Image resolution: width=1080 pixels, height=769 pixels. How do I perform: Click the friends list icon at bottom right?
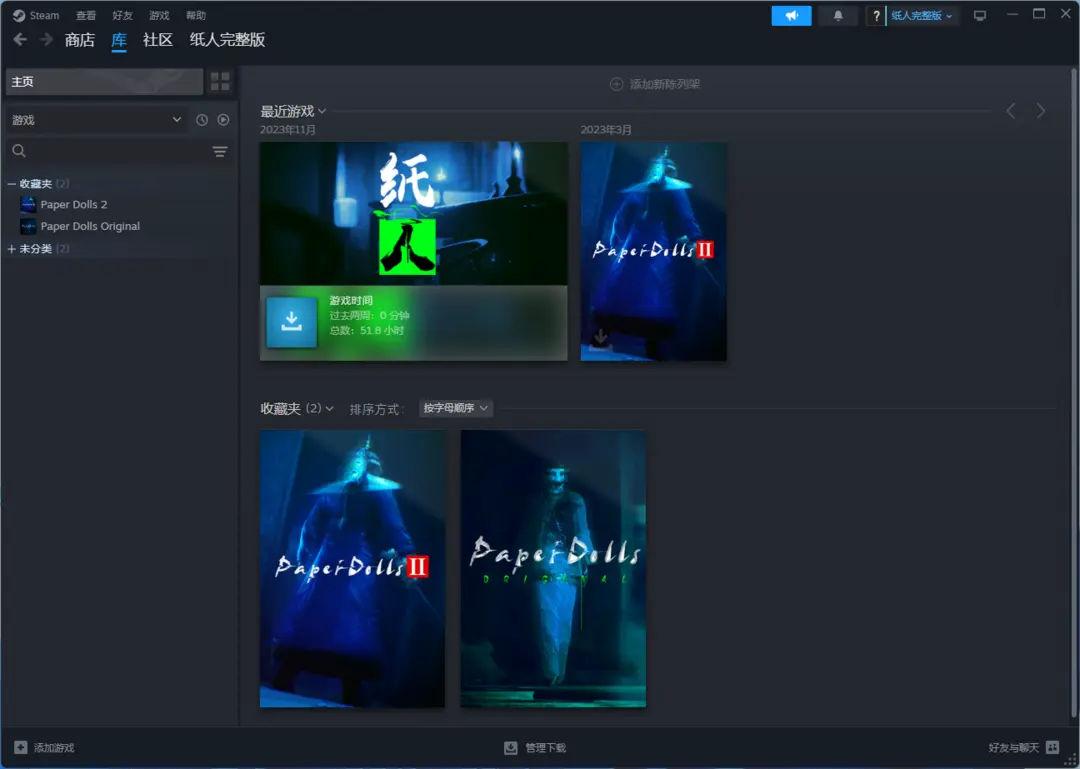click(x=1052, y=748)
